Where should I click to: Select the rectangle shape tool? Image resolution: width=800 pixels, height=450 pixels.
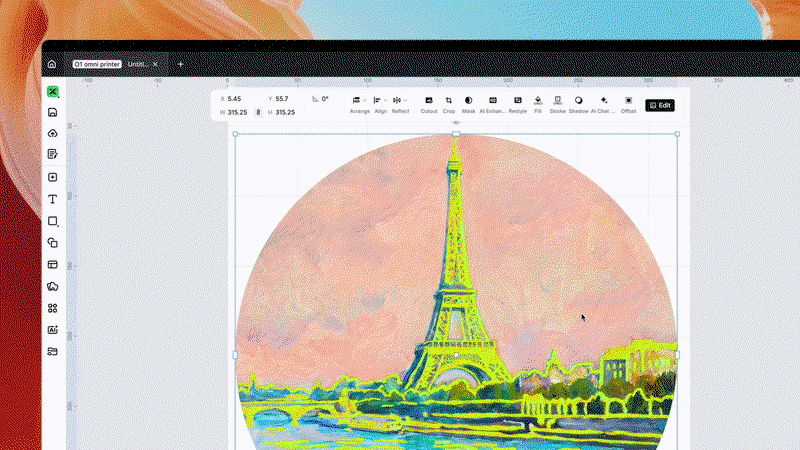pos(53,221)
